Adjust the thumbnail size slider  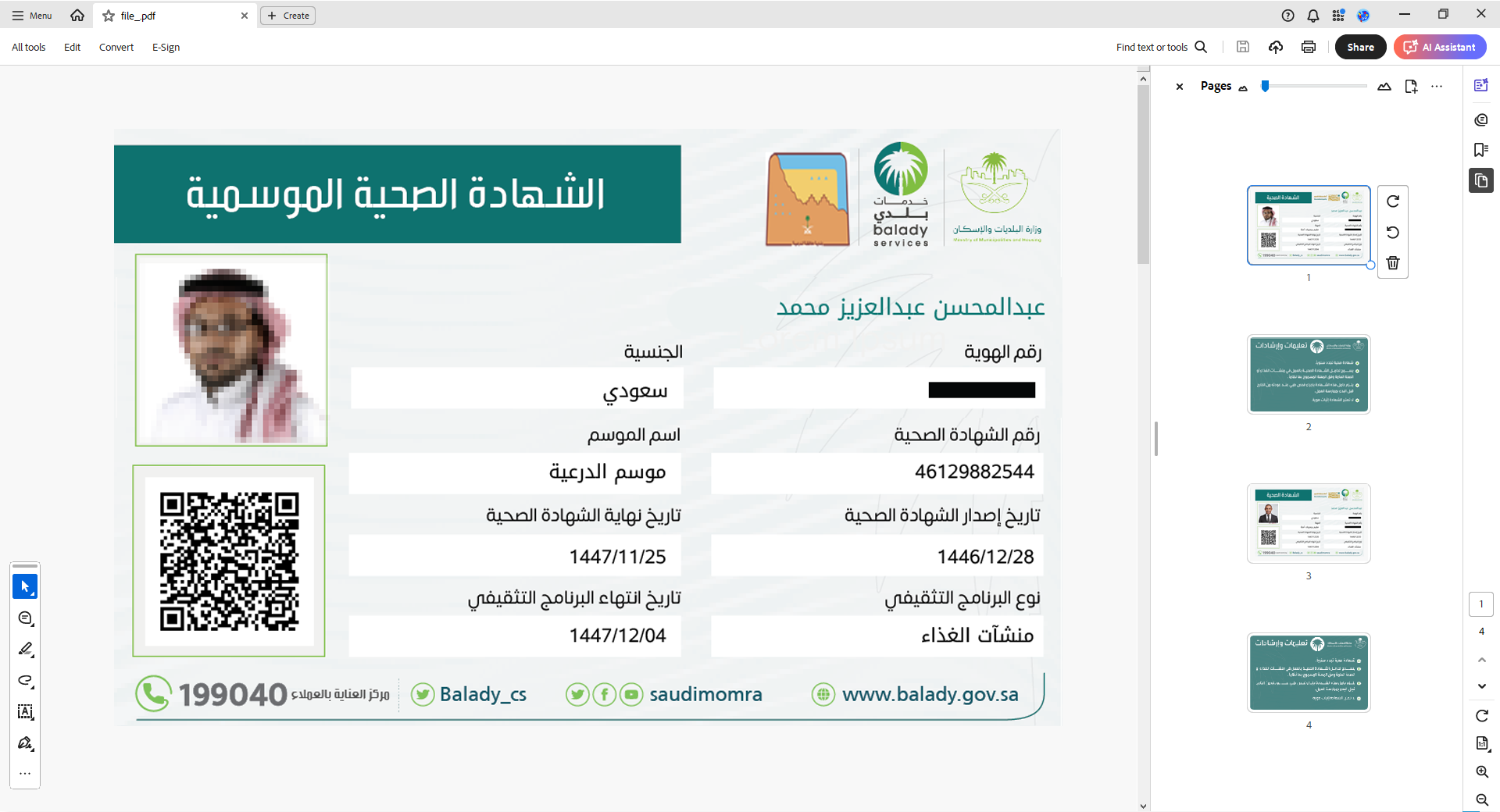click(x=1266, y=87)
